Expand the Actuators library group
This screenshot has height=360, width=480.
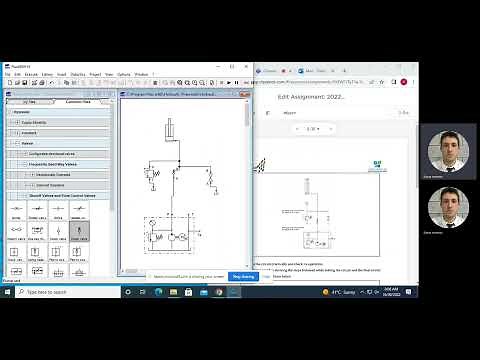coord(18,133)
